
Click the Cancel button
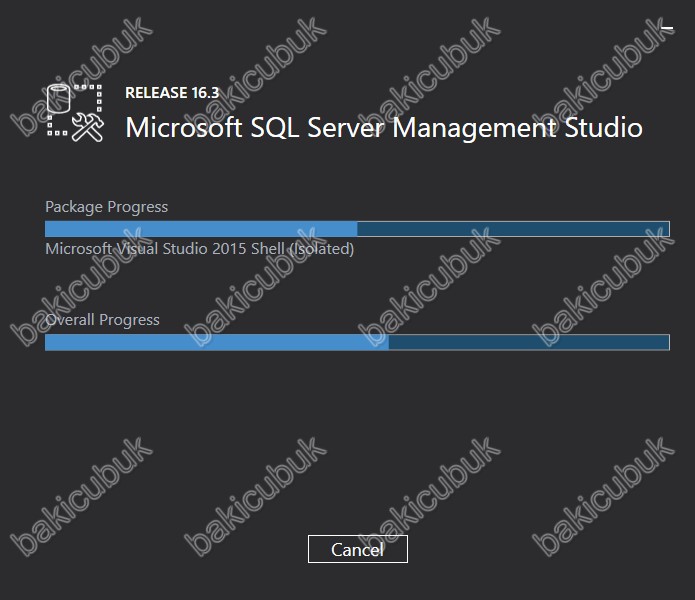358,549
